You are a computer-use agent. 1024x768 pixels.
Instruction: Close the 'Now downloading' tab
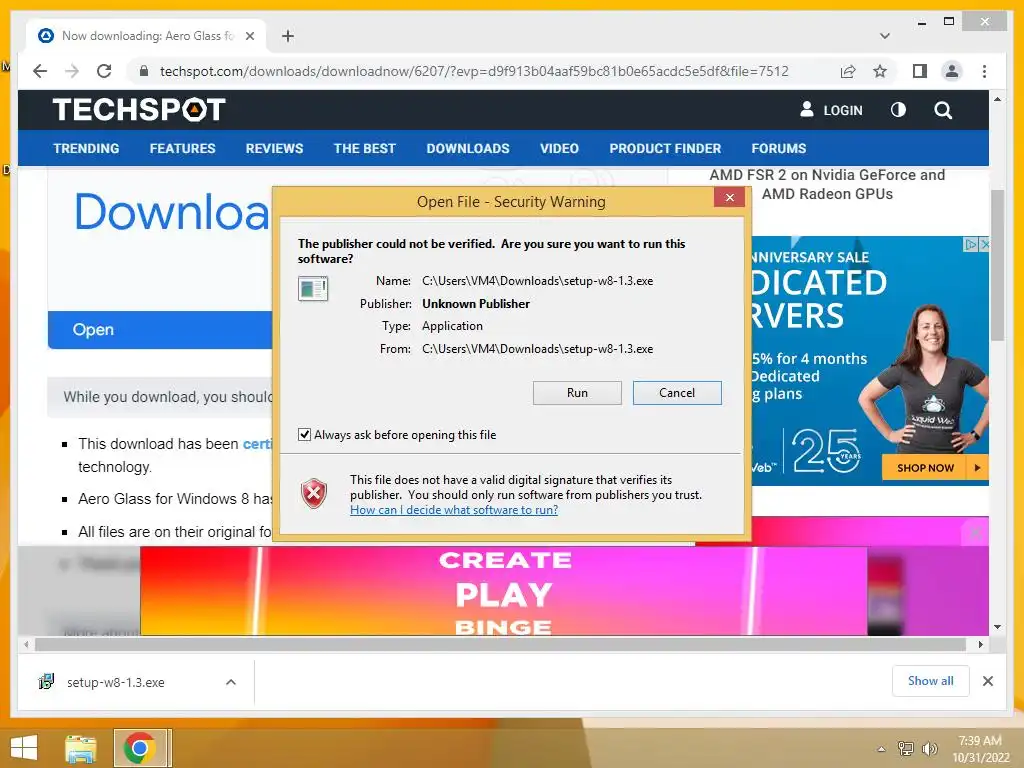249,36
